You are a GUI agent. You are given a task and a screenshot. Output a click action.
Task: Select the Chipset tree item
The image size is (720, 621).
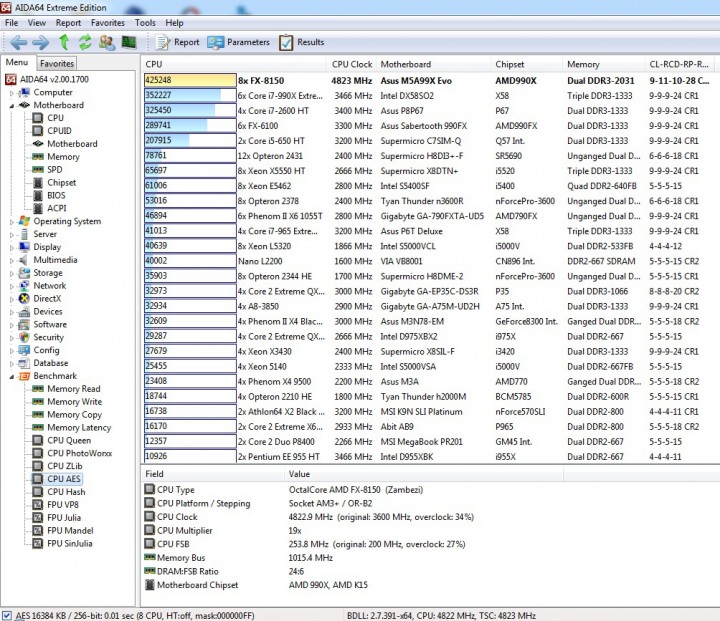62,182
